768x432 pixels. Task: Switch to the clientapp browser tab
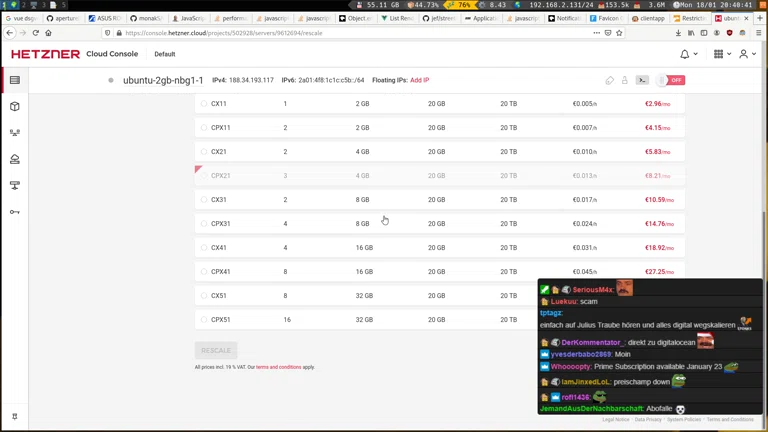[x=649, y=18]
